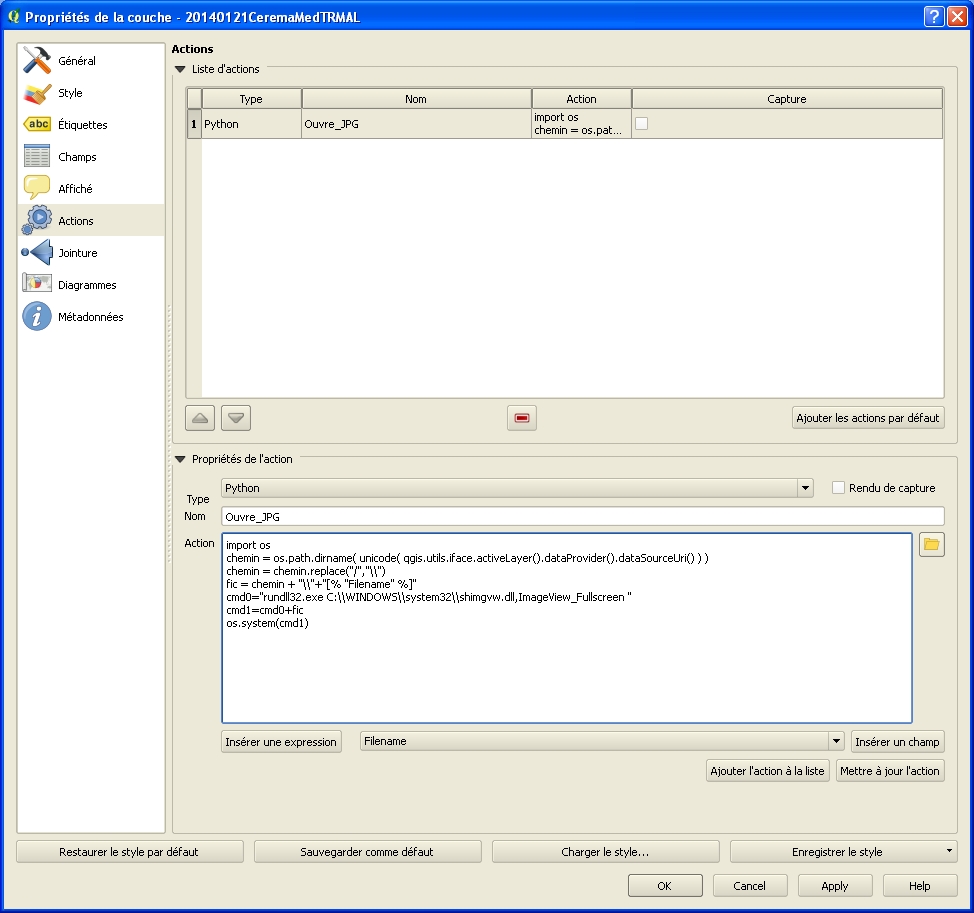Screen dimensions: 974x913
Task: Select the Actions gear icon
Action: point(37,220)
